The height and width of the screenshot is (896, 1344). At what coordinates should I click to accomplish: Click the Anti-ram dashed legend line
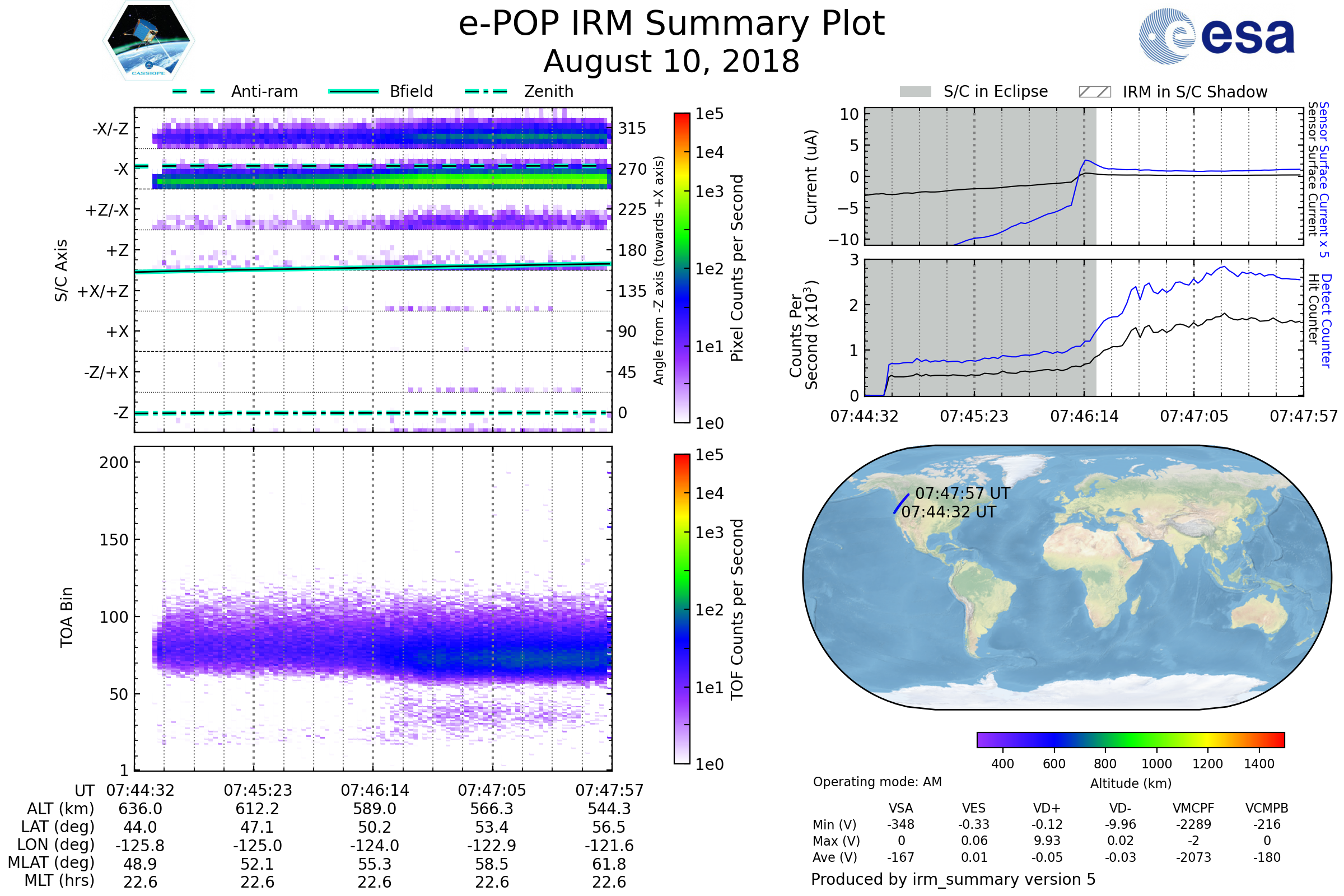[x=194, y=91]
